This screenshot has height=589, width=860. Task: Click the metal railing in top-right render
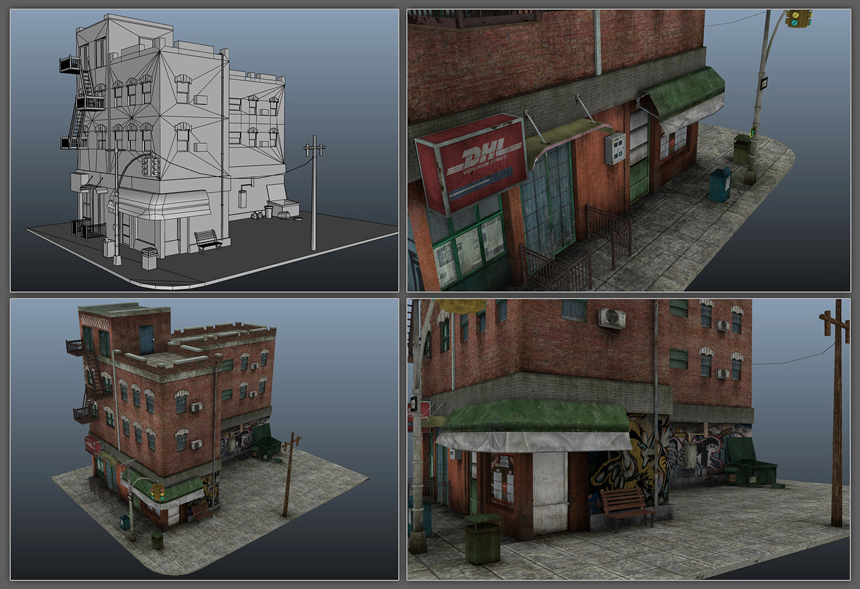pos(607,230)
